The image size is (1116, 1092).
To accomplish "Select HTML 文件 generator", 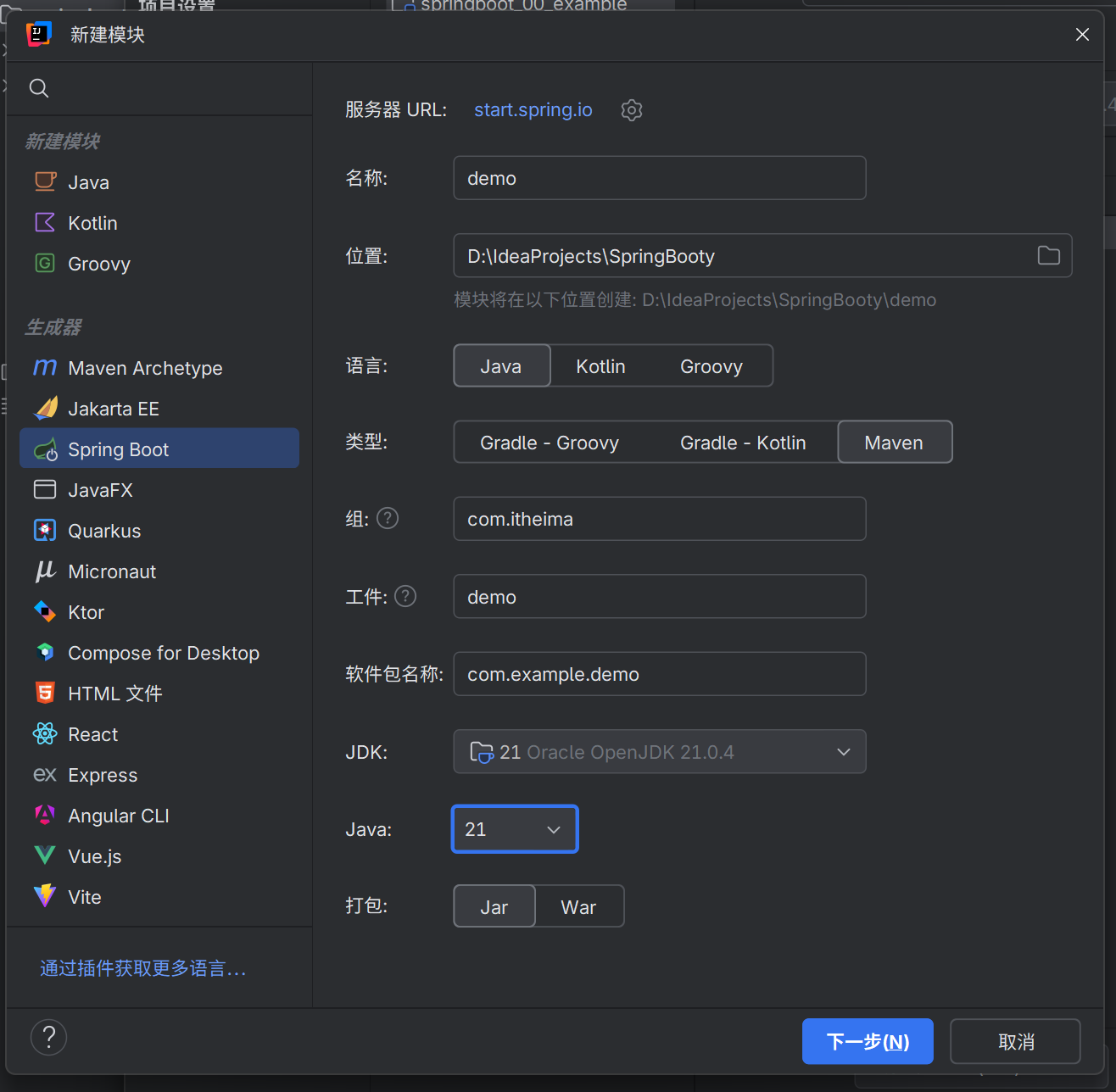I will 159,694.
